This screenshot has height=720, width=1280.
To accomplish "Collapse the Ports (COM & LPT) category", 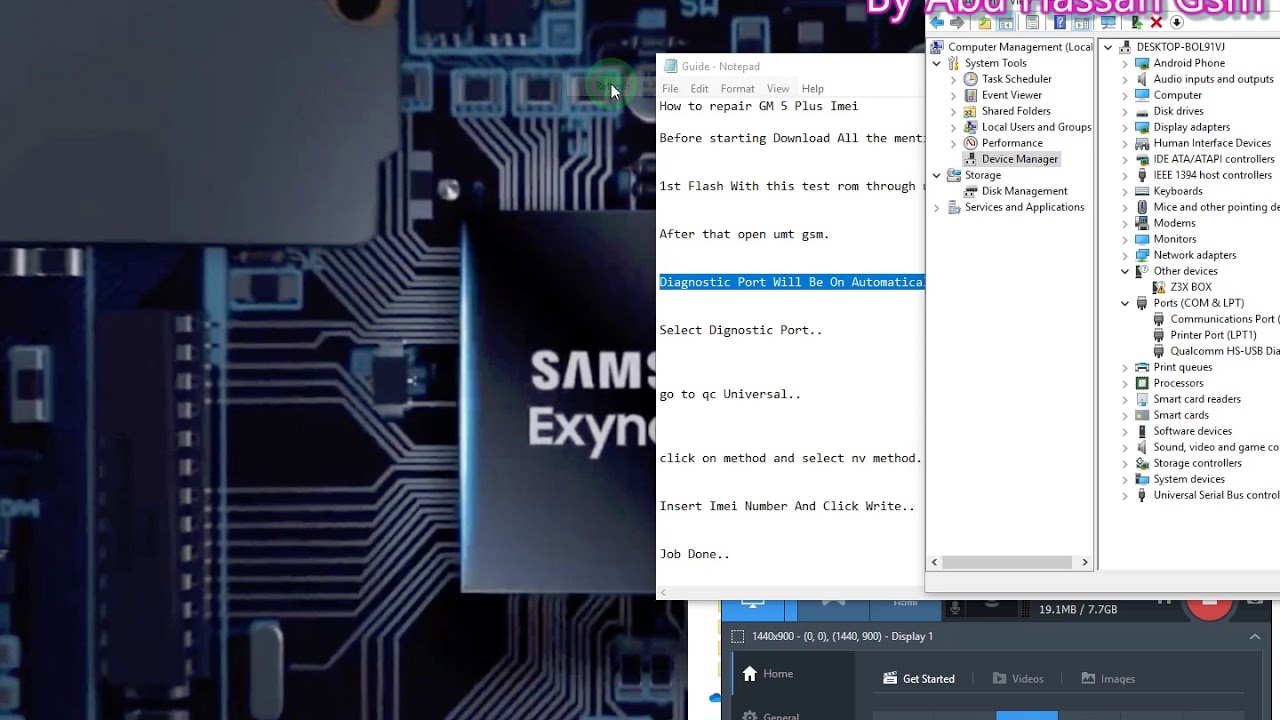I will [x=1125, y=303].
